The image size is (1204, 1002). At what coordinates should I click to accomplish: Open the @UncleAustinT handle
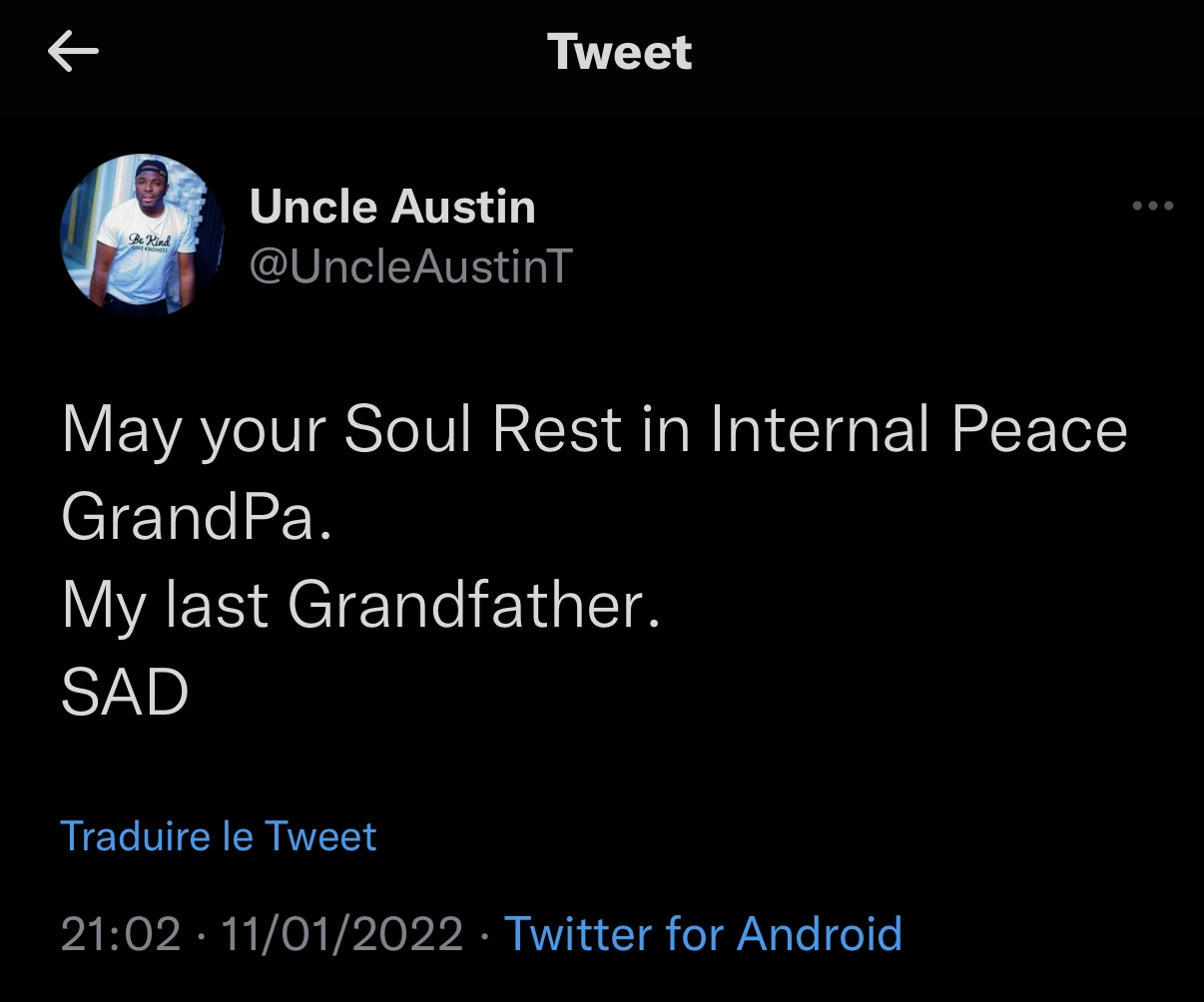tap(410, 265)
